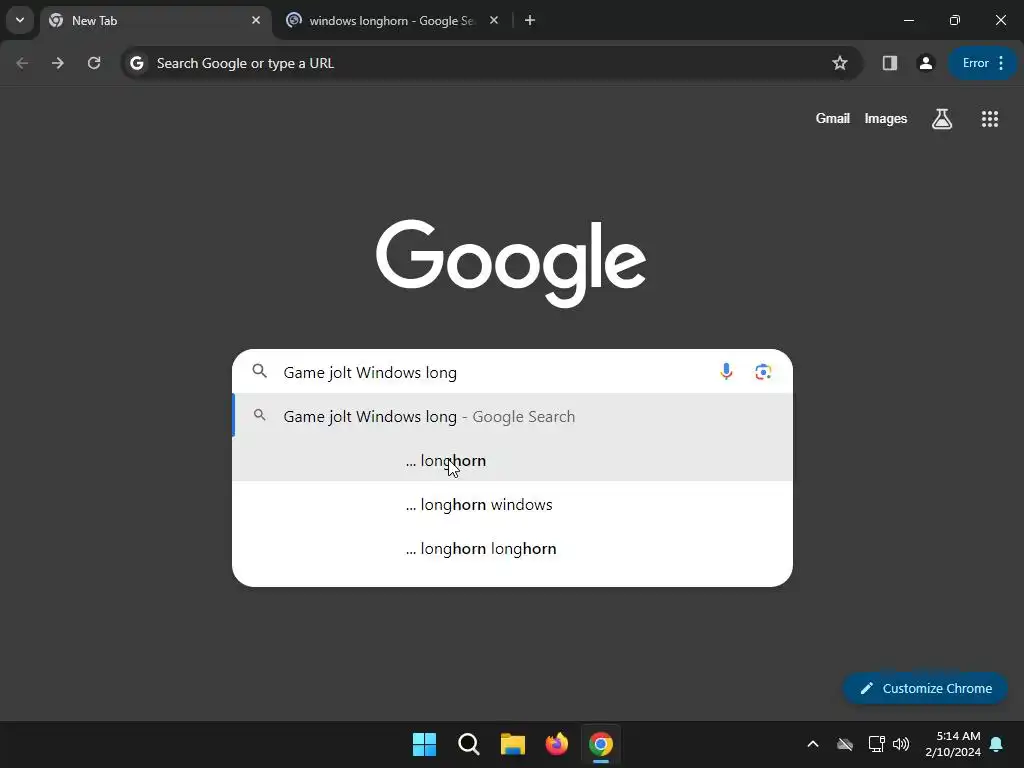
Task: Open the profile avatar menu
Action: [925, 63]
